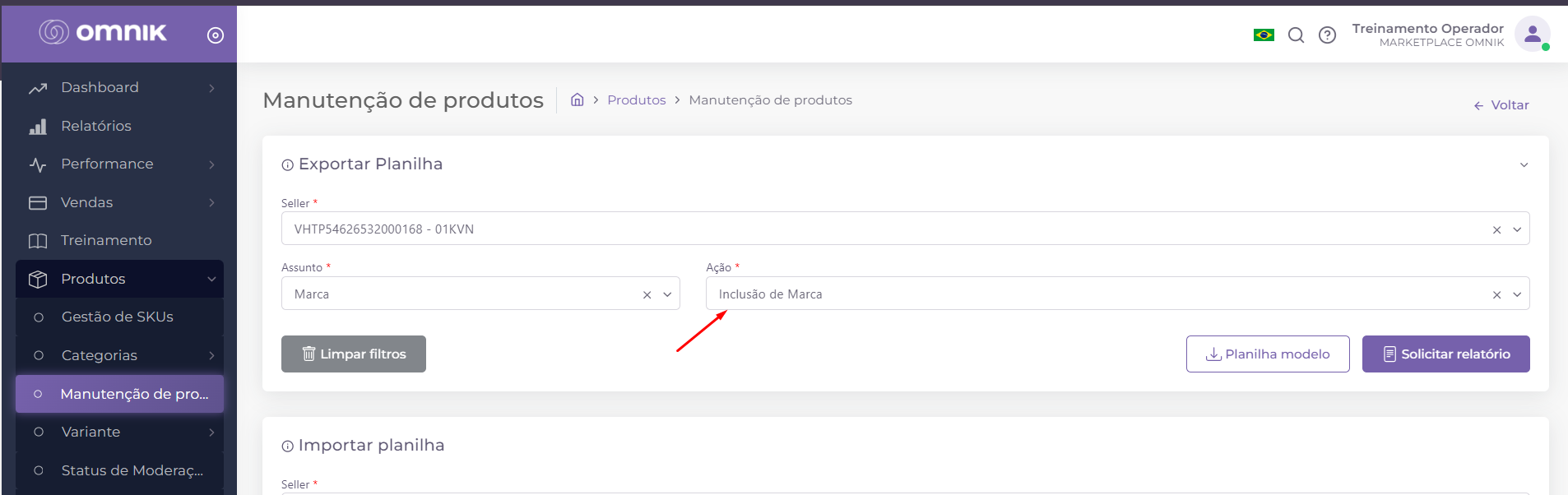Clear the Ação field with X

click(x=1496, y=295)
